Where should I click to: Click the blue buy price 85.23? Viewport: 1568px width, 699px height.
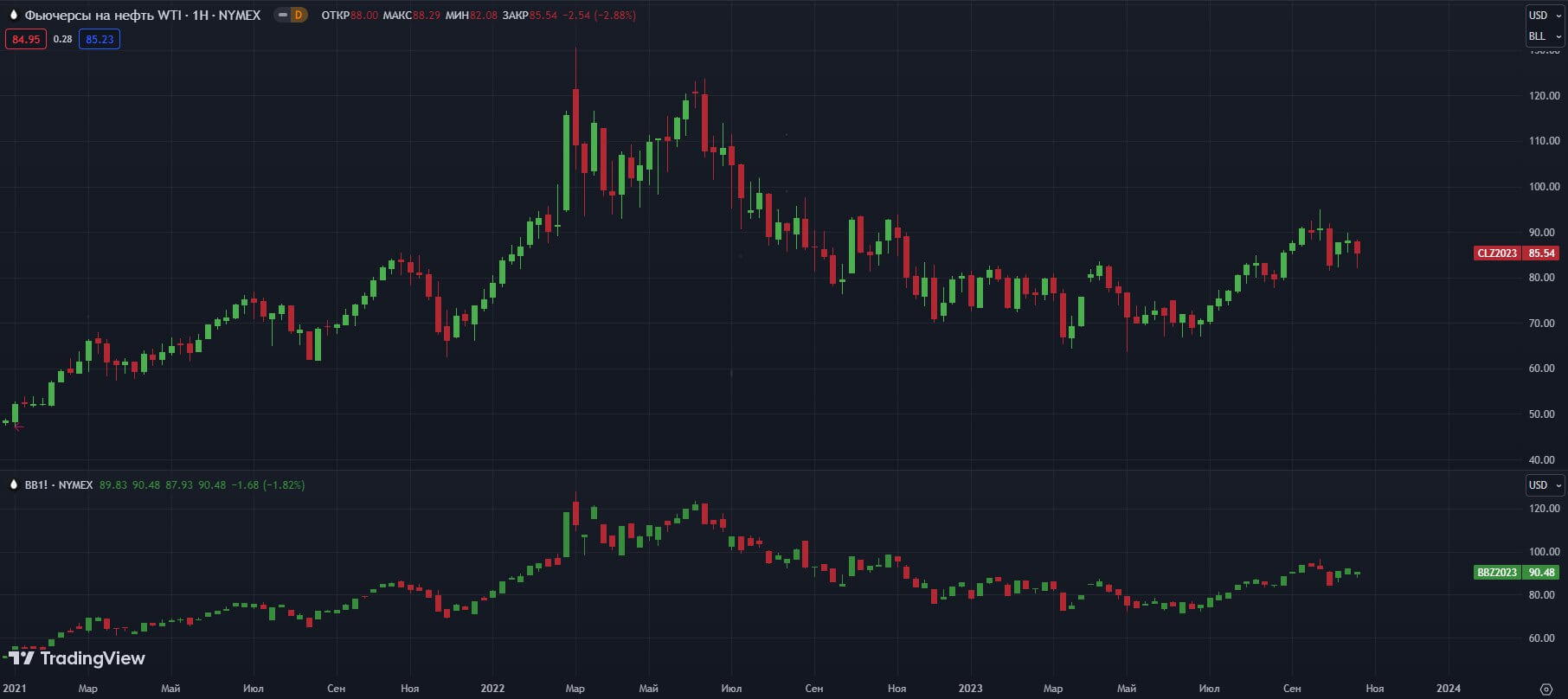coord(100,39)
